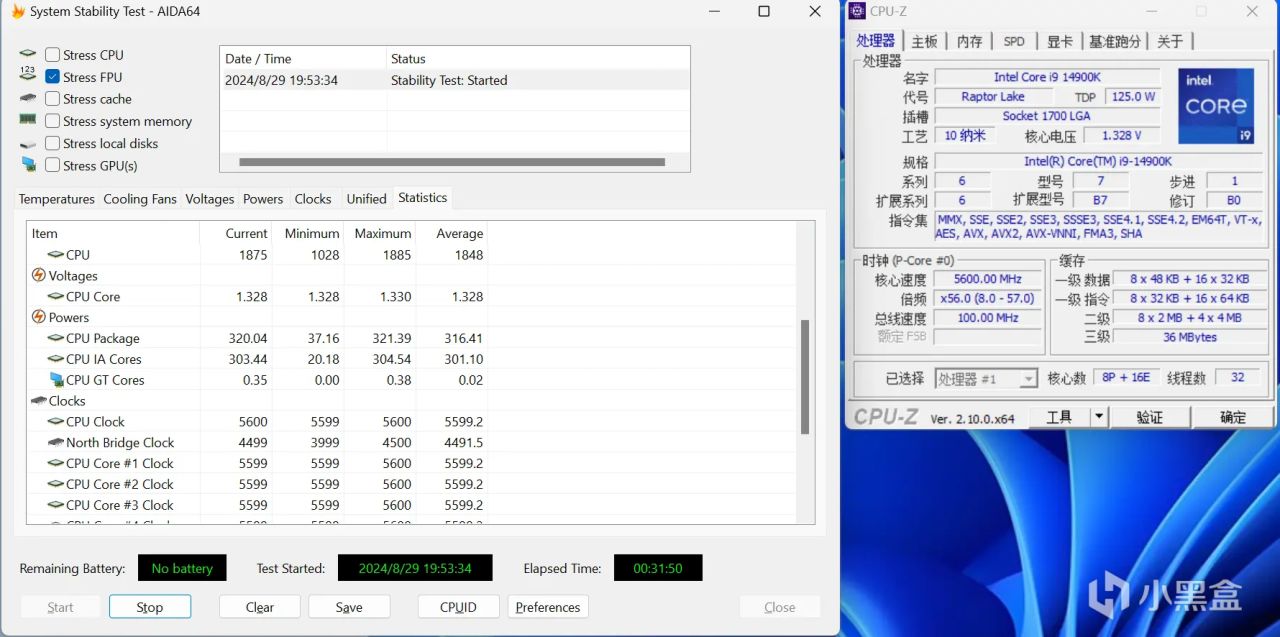
Task: Click the CPU Core voltage row icon
Action: point(56,296)
